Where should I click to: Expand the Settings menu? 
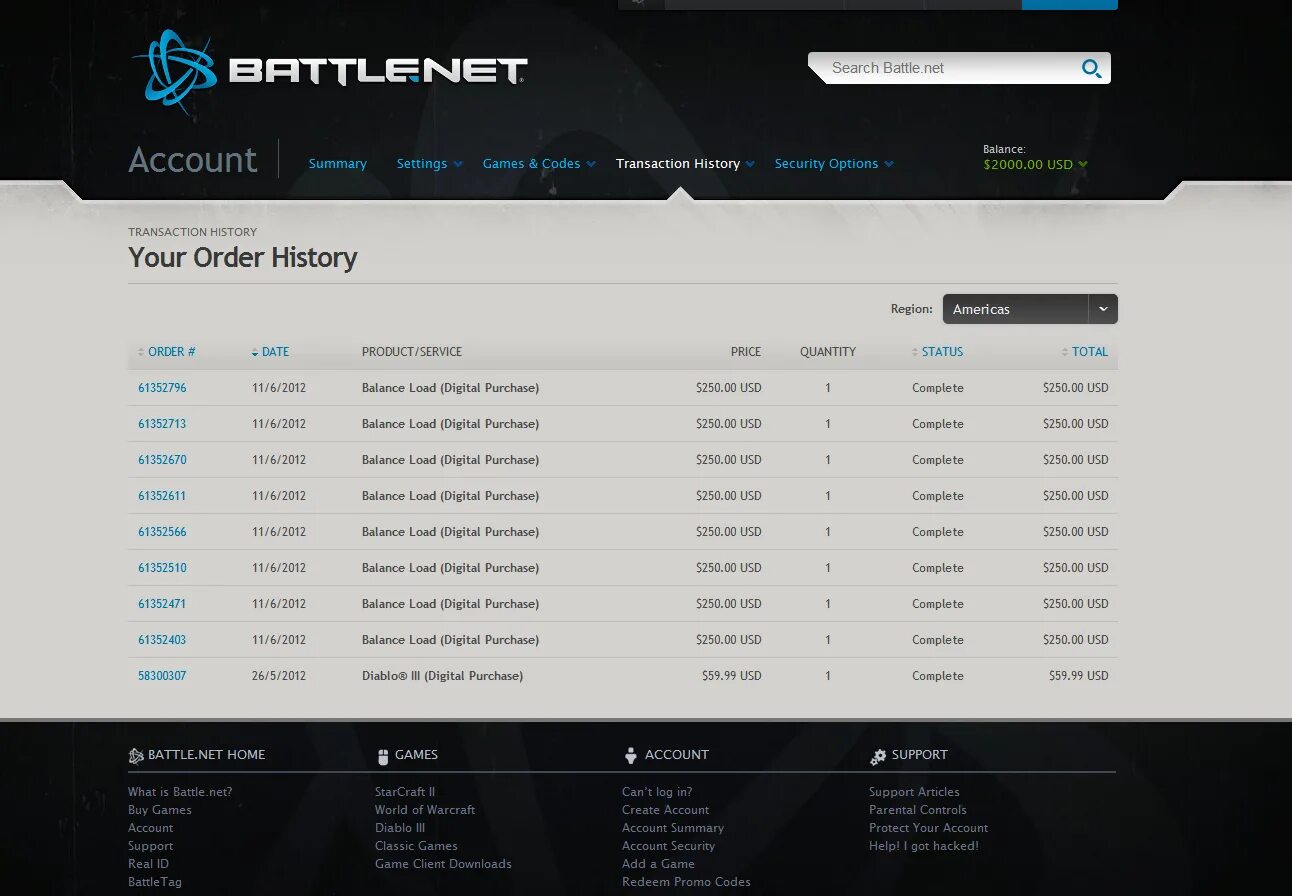pyautogui.click(x=429, y=164)
